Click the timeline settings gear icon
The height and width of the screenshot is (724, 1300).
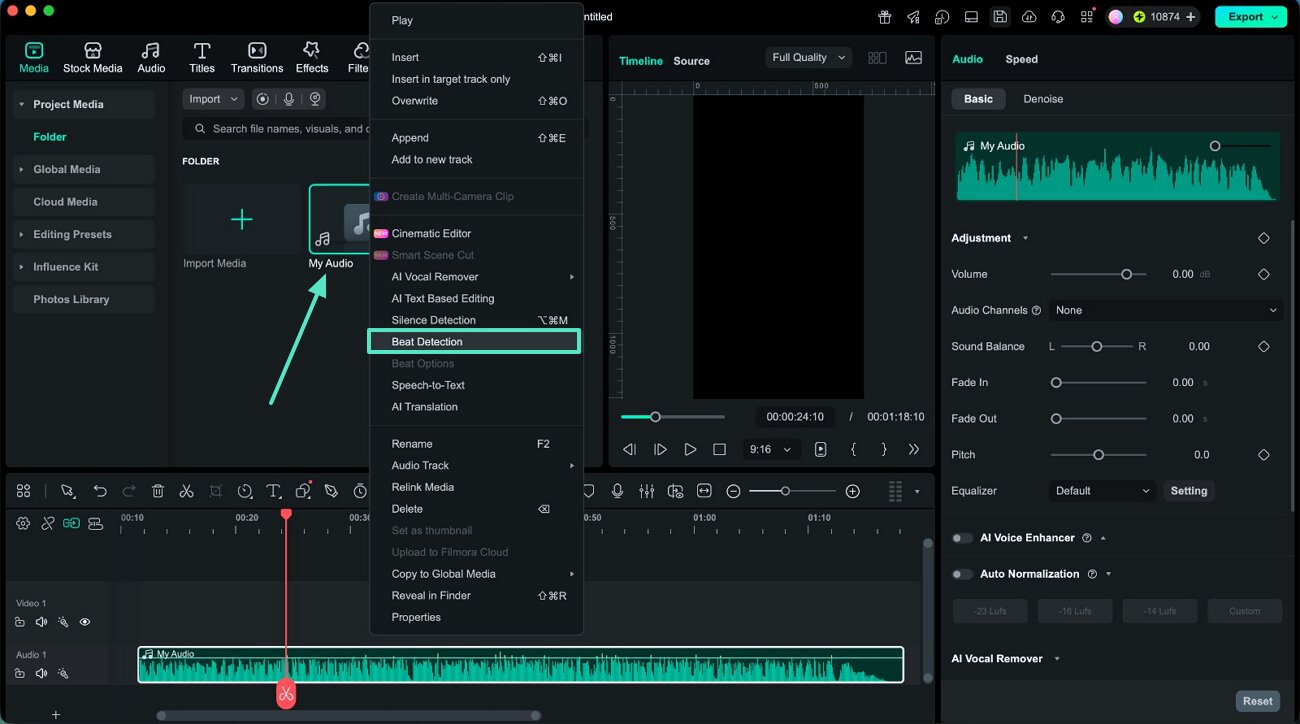click(x=23, y=523)
